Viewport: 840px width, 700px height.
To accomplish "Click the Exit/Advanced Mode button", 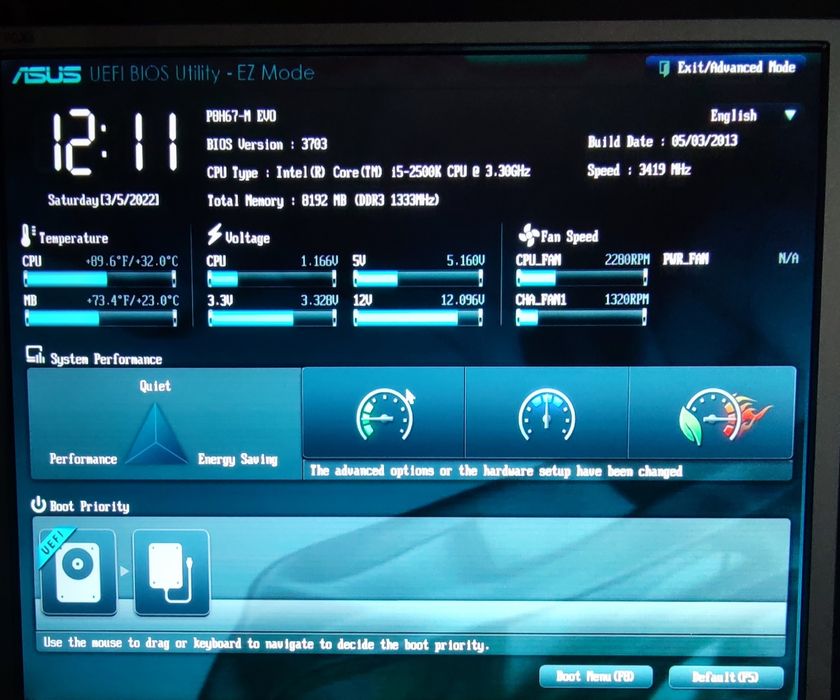I will tap(727, 68).
